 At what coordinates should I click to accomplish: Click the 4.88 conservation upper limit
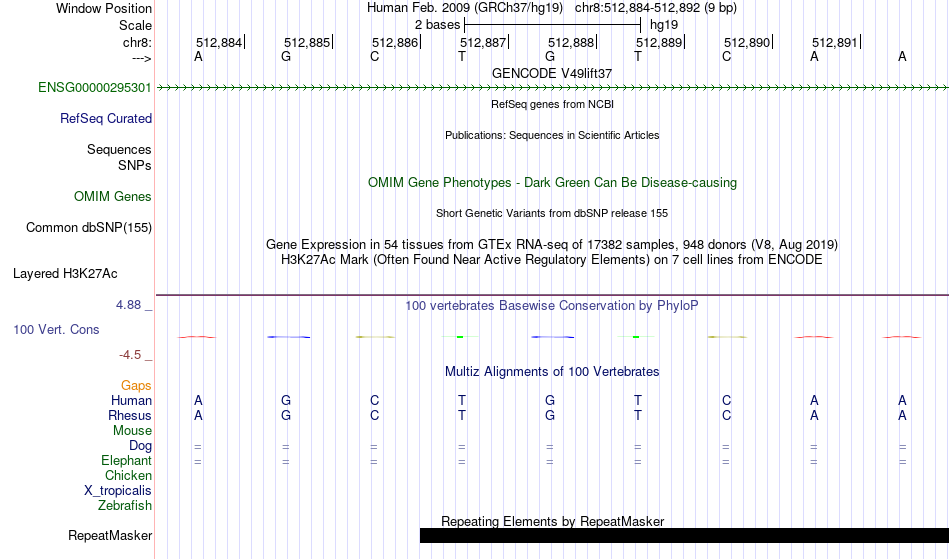pyautogui.click(x=129, y=305)
